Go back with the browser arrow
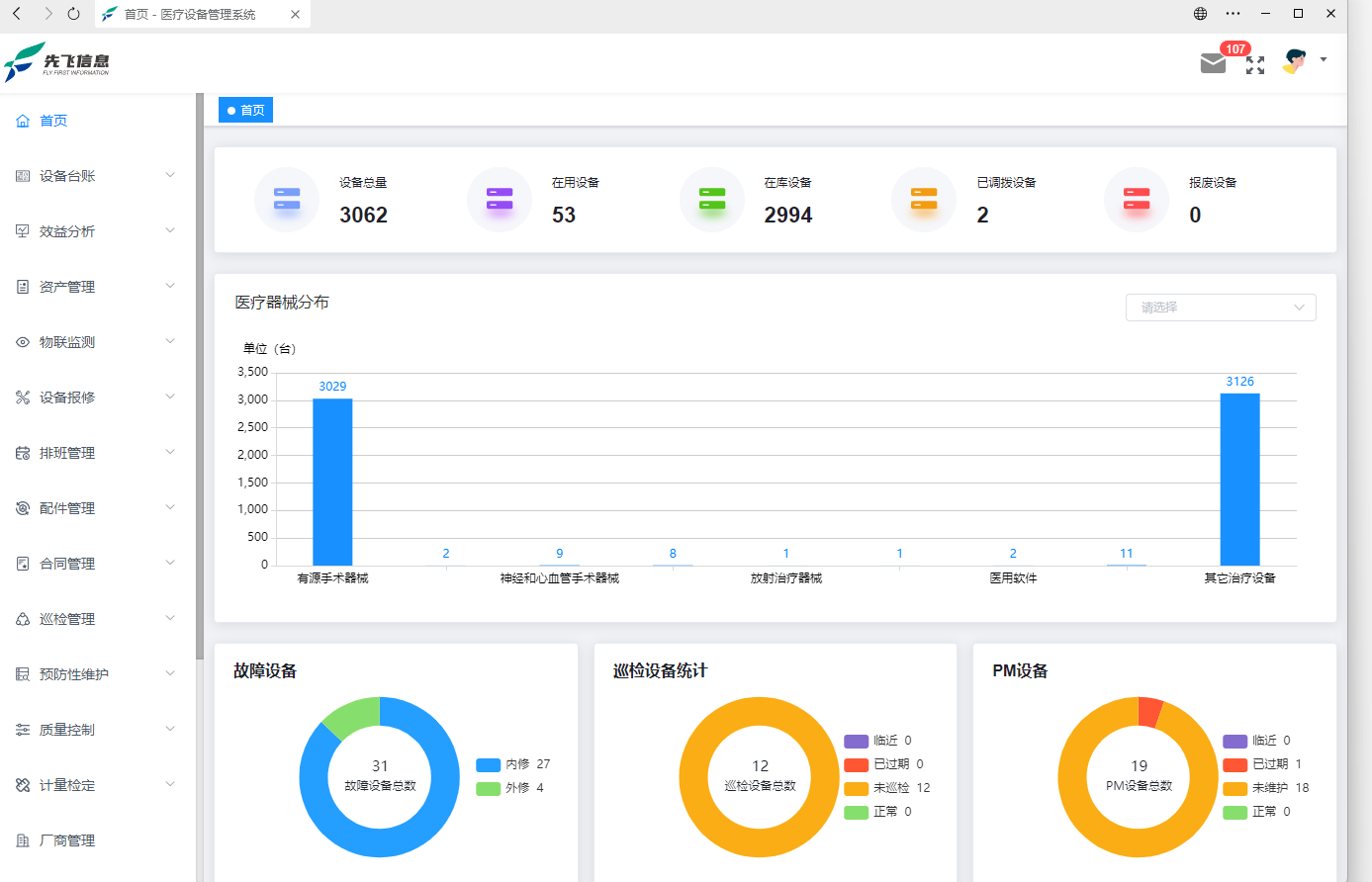The width and height of the screenshot is (1372, 882). pyautogui.click(x=17, y=14)
